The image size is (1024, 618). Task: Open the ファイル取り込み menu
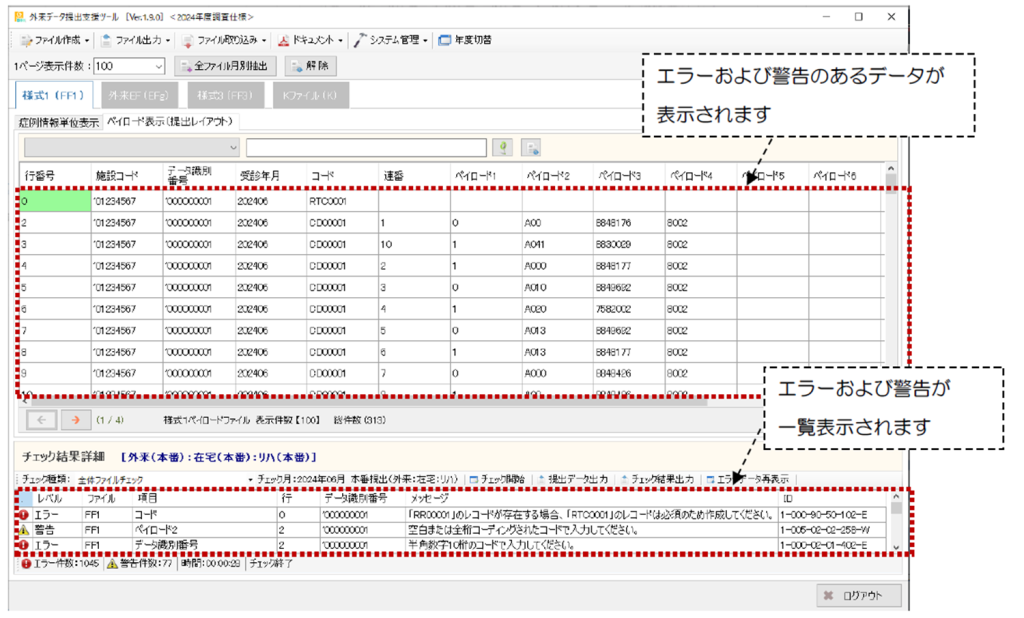point(224,41)
